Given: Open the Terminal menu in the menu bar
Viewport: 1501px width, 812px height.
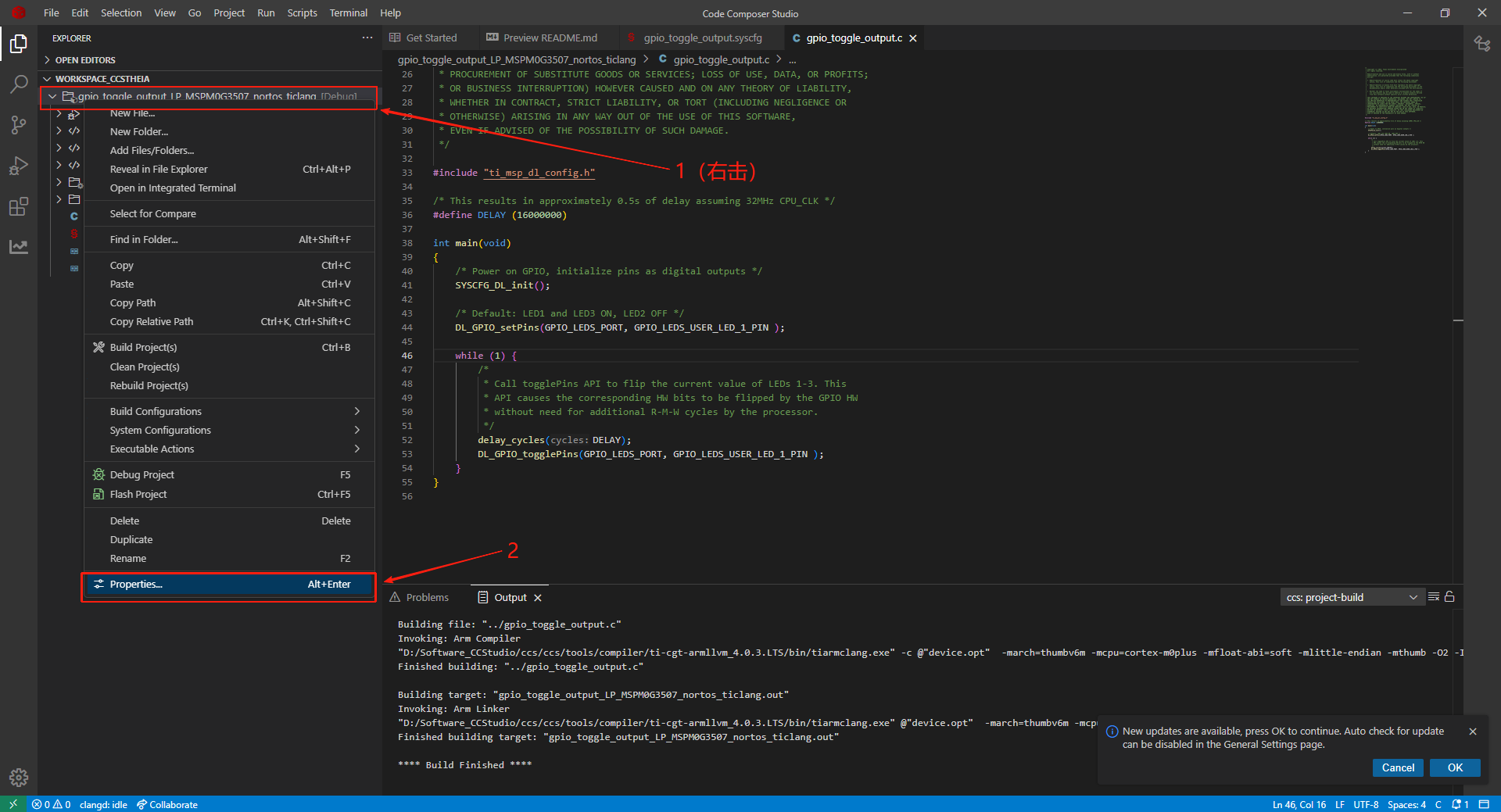Looking at the screenshot, I should [349, 13].
